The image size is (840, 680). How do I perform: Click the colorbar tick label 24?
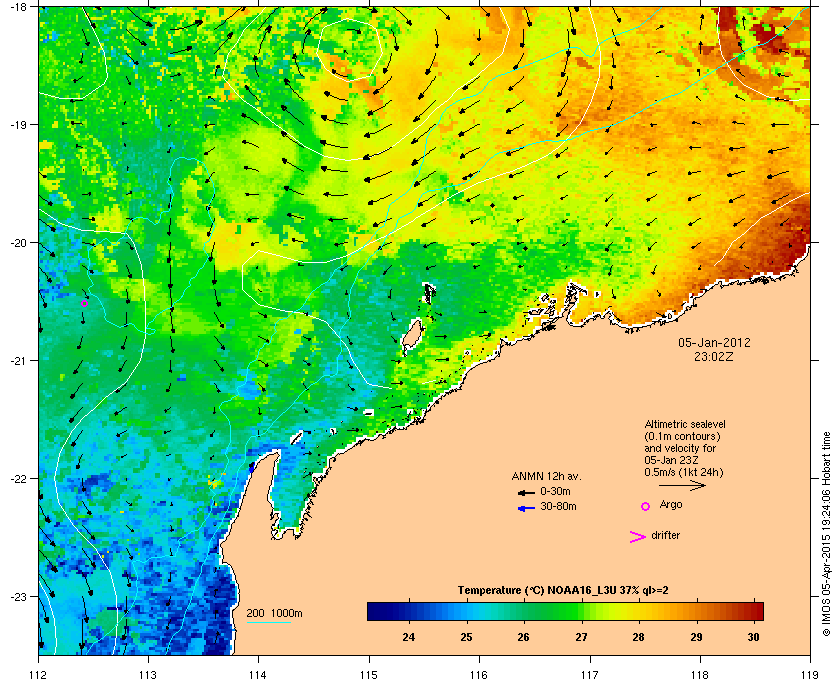pyautogui.click(x=409, y=637)
